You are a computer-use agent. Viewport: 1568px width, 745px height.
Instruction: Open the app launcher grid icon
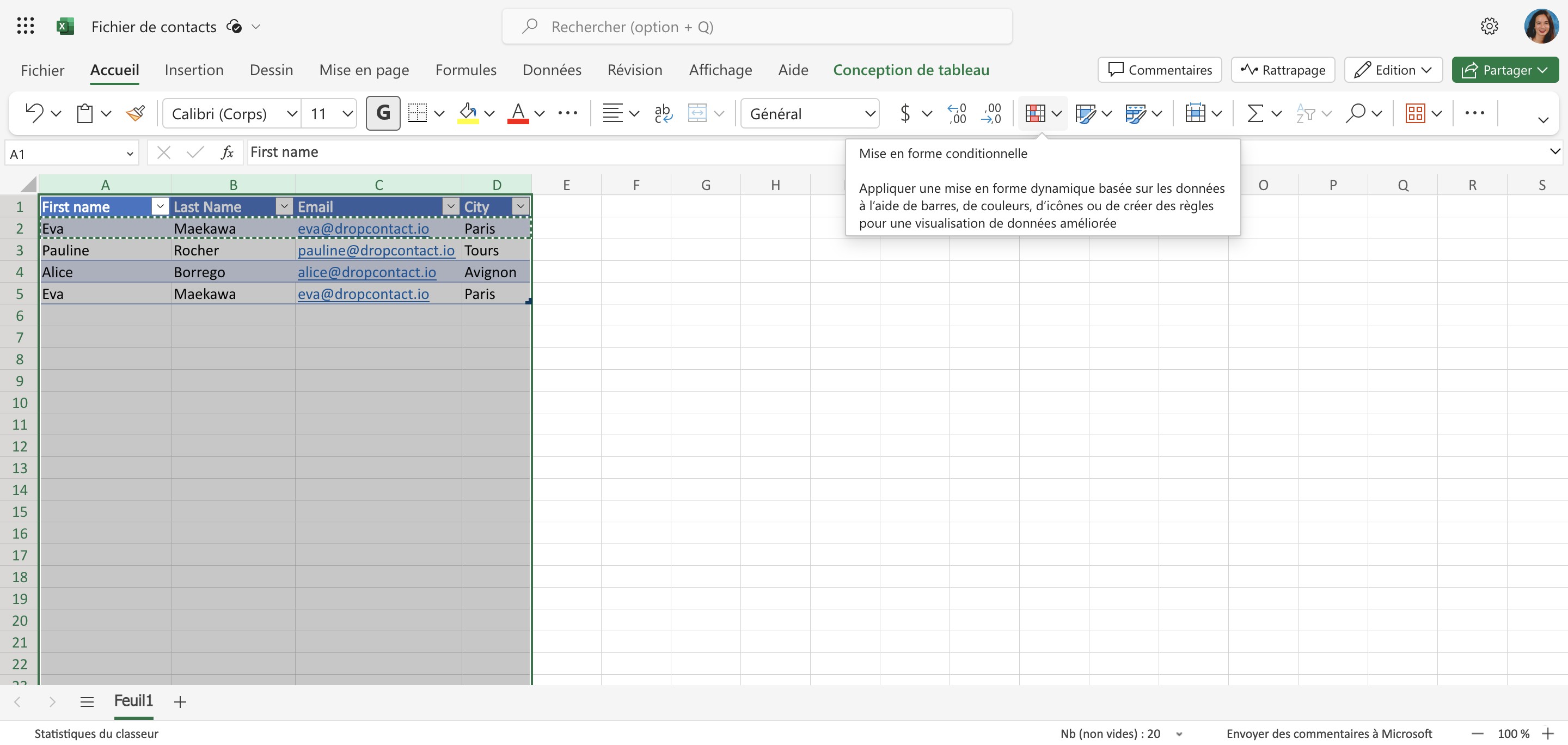click(26, 26)
